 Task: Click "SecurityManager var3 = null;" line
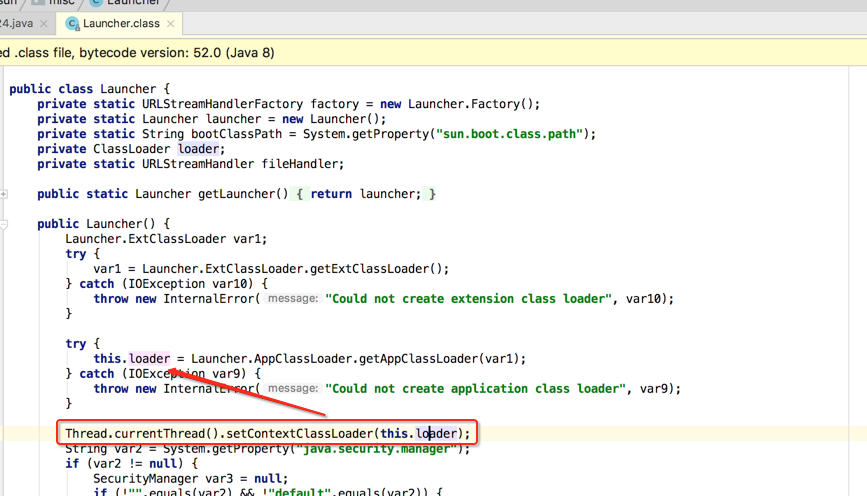click(191, 478)
